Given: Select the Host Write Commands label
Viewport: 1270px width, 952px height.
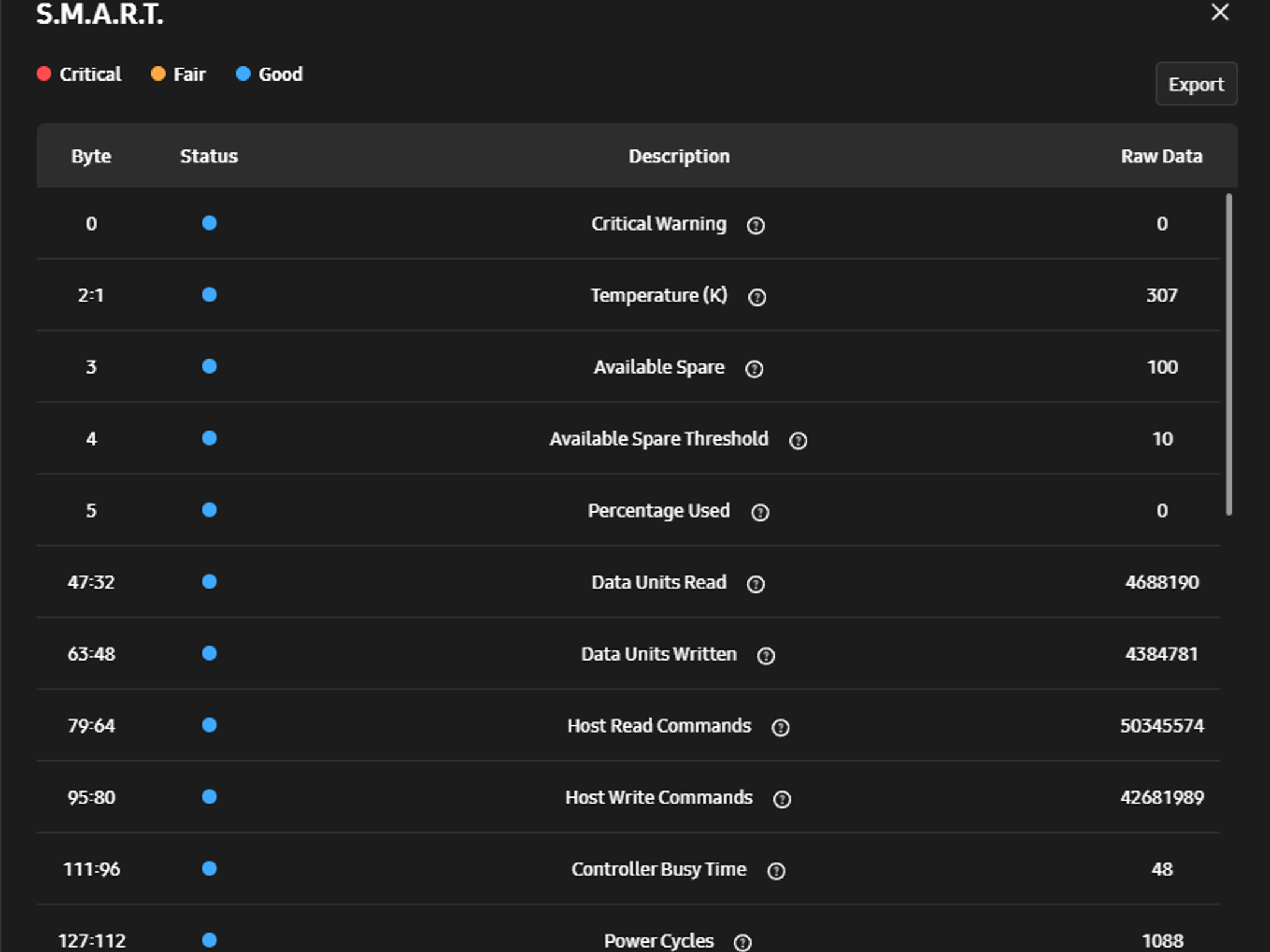Looking at the screenshot, I should (x=659, y=797).
